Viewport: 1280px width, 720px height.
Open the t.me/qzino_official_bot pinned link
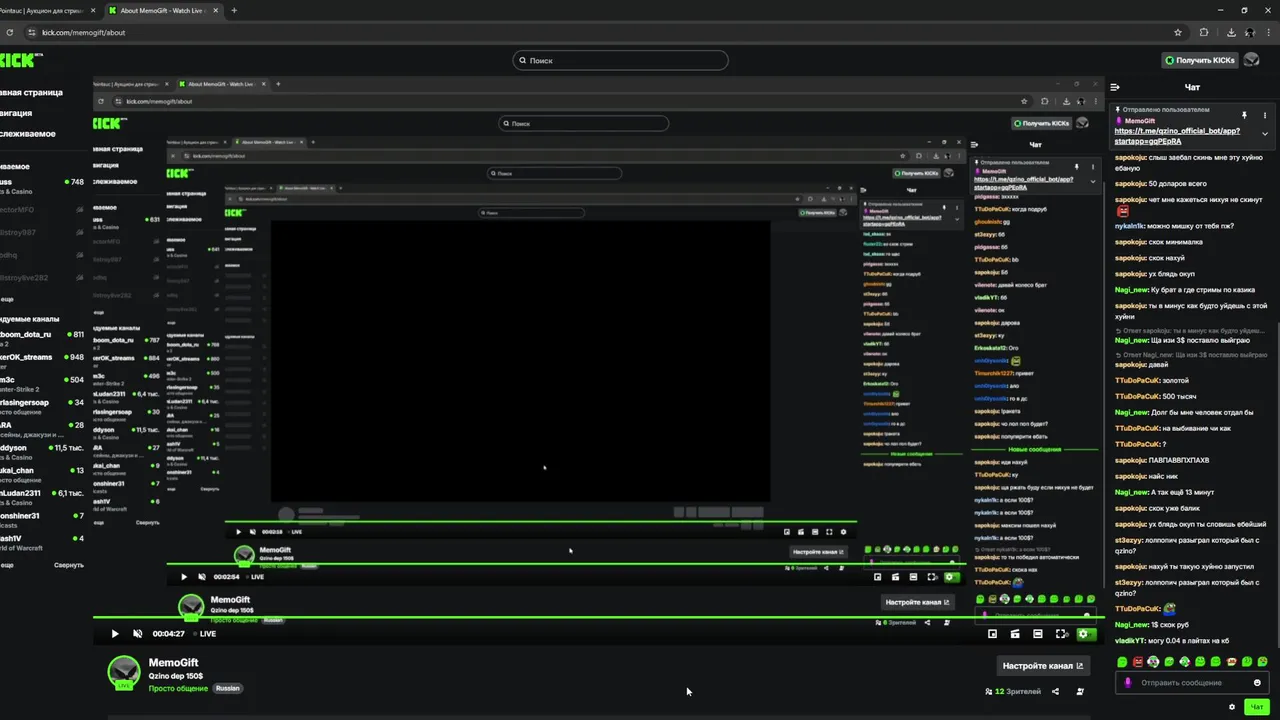[1177, 136]
